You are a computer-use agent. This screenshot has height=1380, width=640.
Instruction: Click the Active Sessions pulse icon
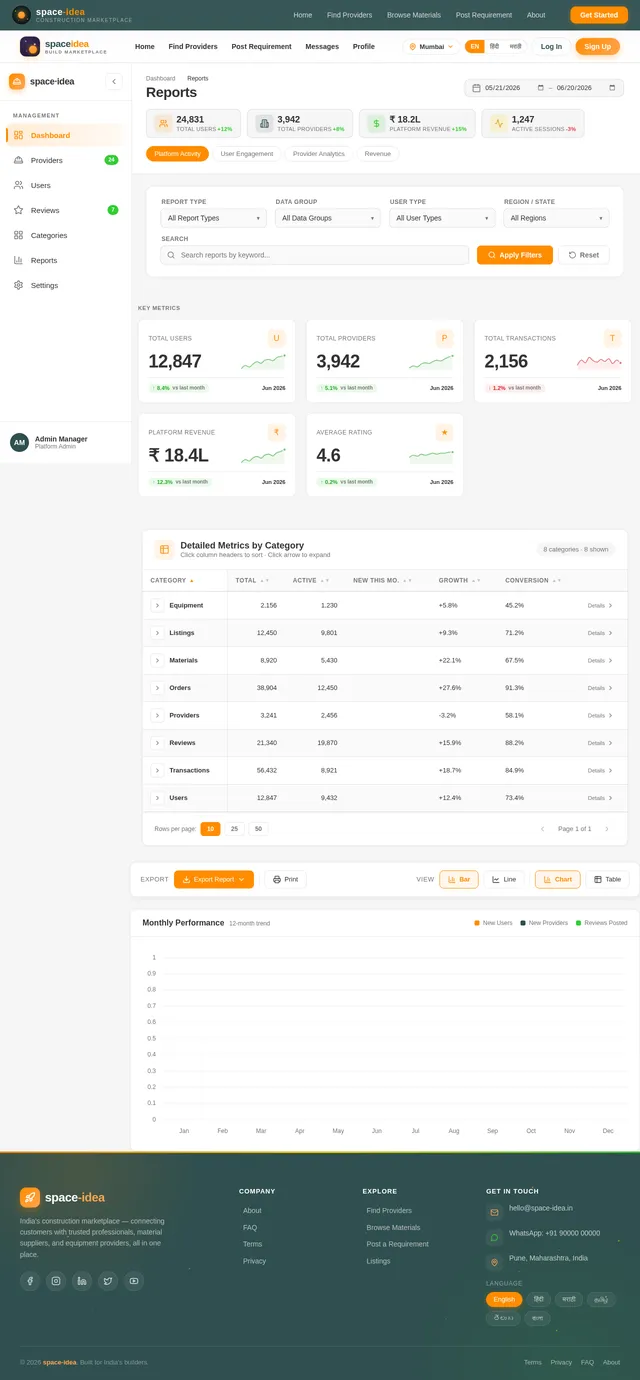click(x=498, y=124)
